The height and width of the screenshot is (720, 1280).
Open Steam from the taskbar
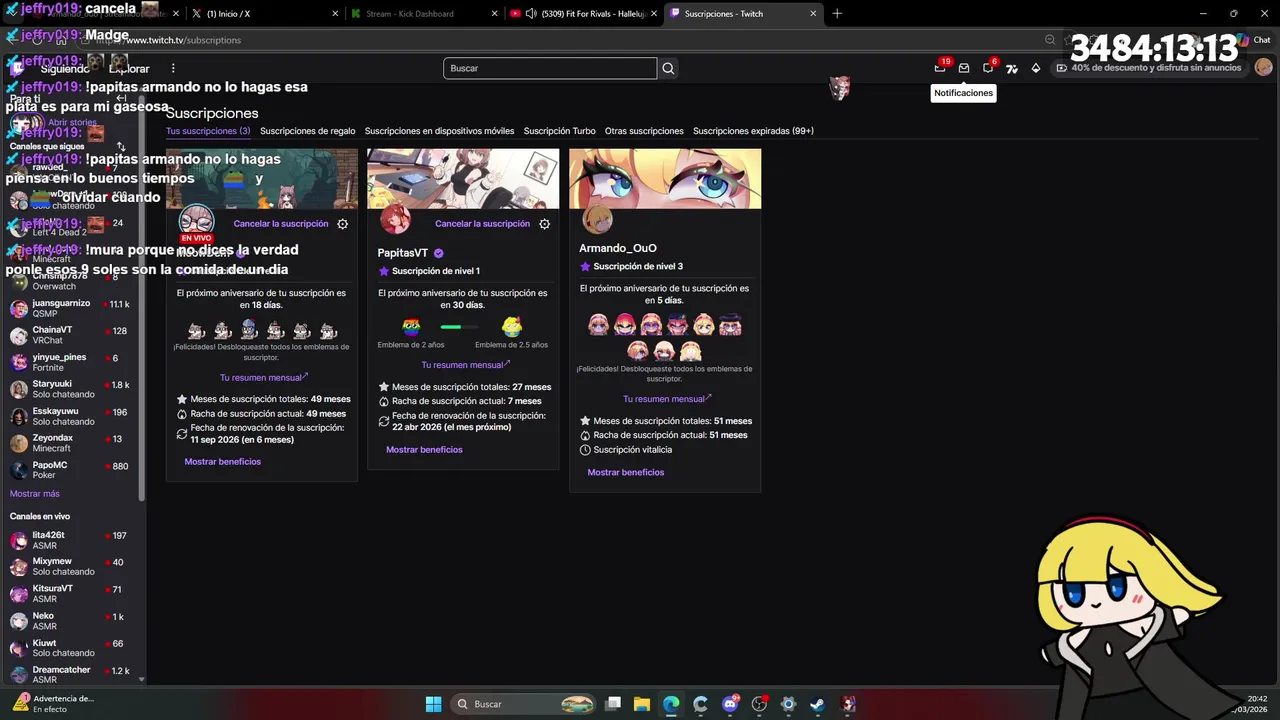[817, 704]
